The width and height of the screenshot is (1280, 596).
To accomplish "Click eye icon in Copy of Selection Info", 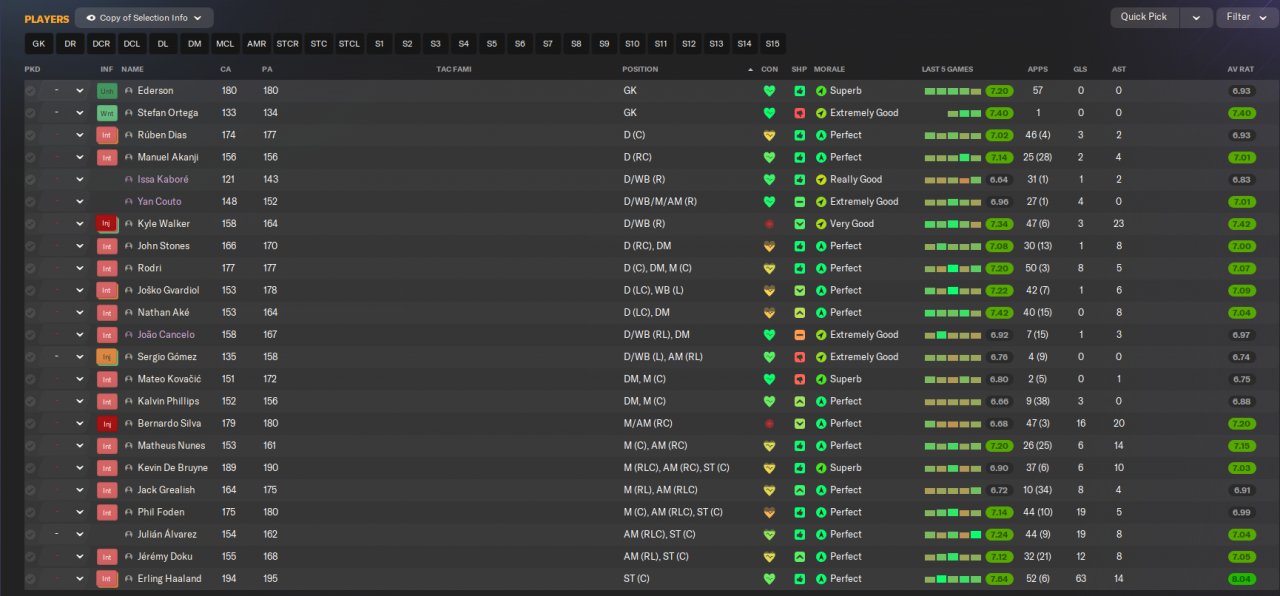I will (91, 18).
